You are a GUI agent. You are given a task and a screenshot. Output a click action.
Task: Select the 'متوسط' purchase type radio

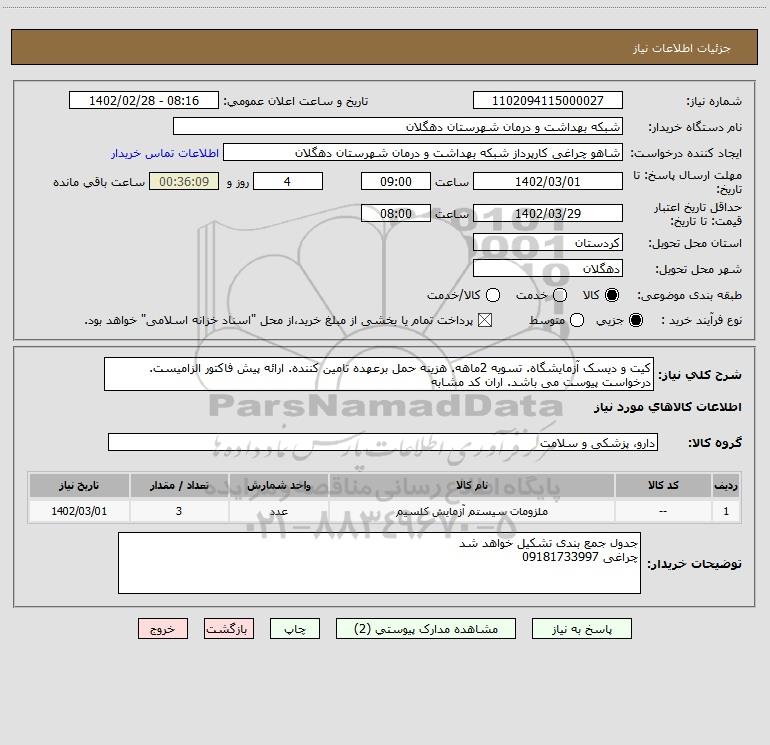[577, 320]
